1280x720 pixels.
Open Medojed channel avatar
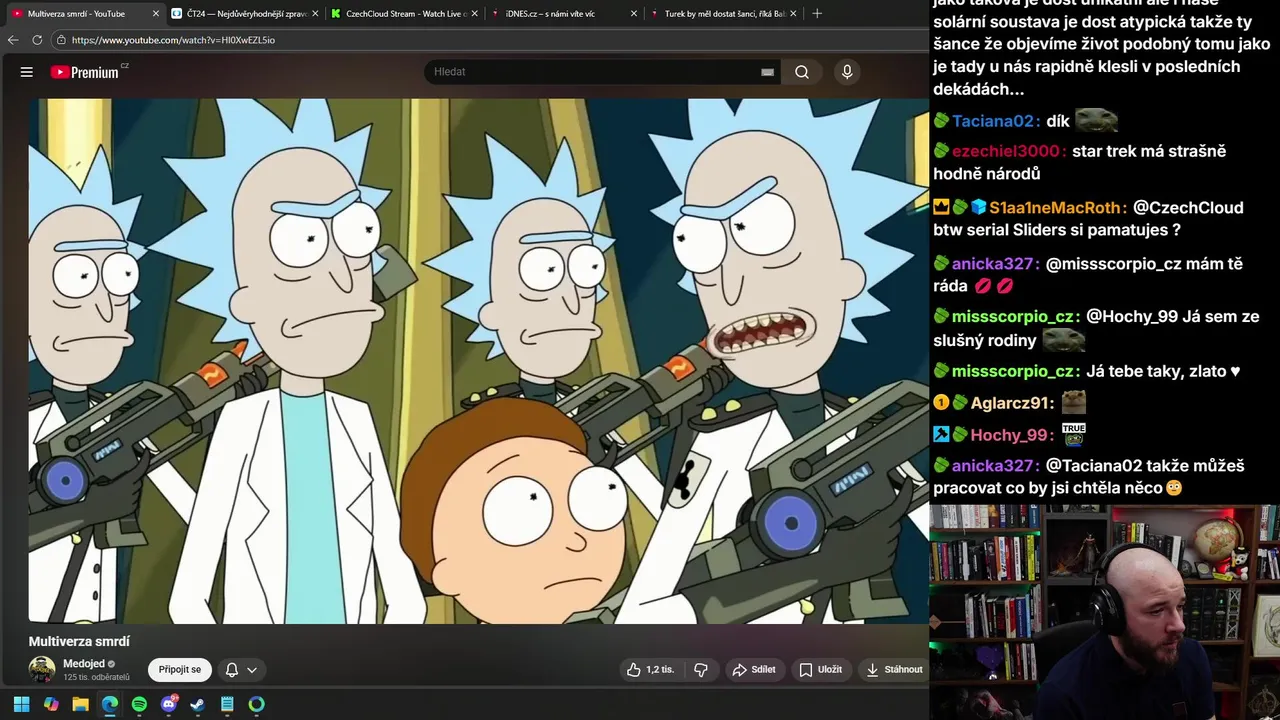(42, 670)
